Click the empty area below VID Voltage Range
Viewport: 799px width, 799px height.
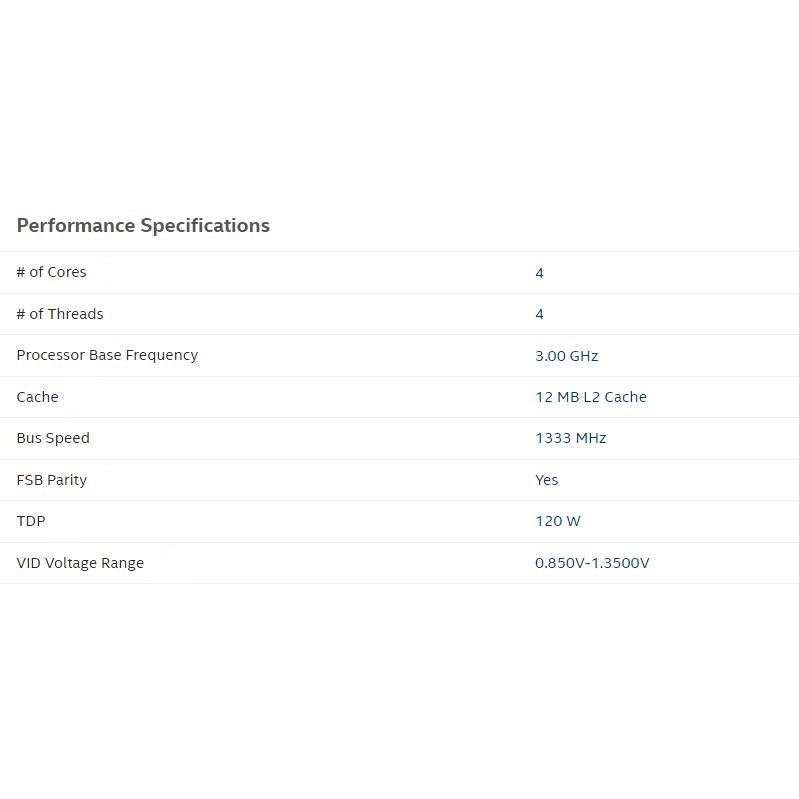coord(400,690)
